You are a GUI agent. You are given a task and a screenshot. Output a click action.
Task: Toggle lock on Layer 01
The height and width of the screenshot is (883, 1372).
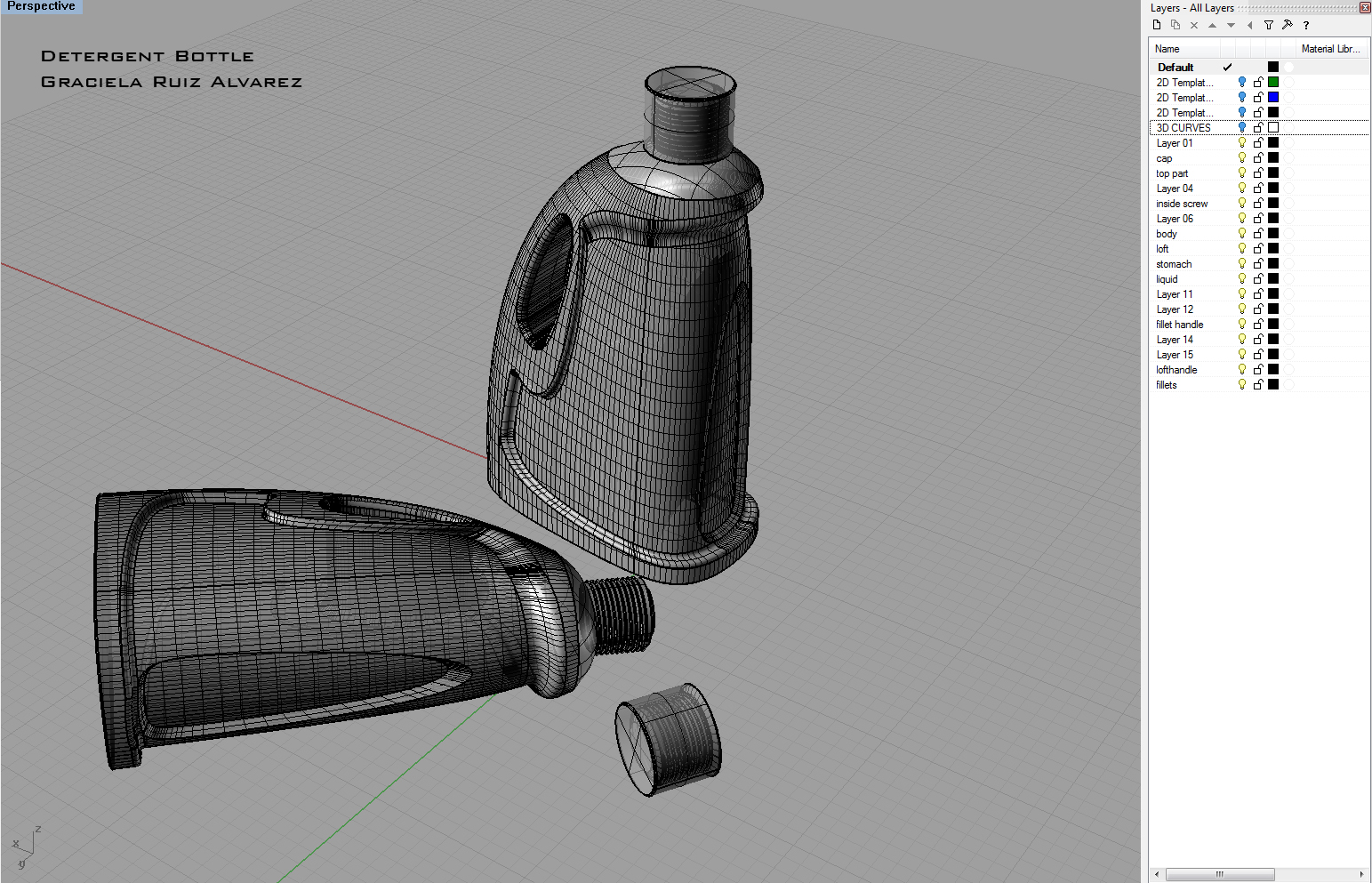[x=1258, y=142]
